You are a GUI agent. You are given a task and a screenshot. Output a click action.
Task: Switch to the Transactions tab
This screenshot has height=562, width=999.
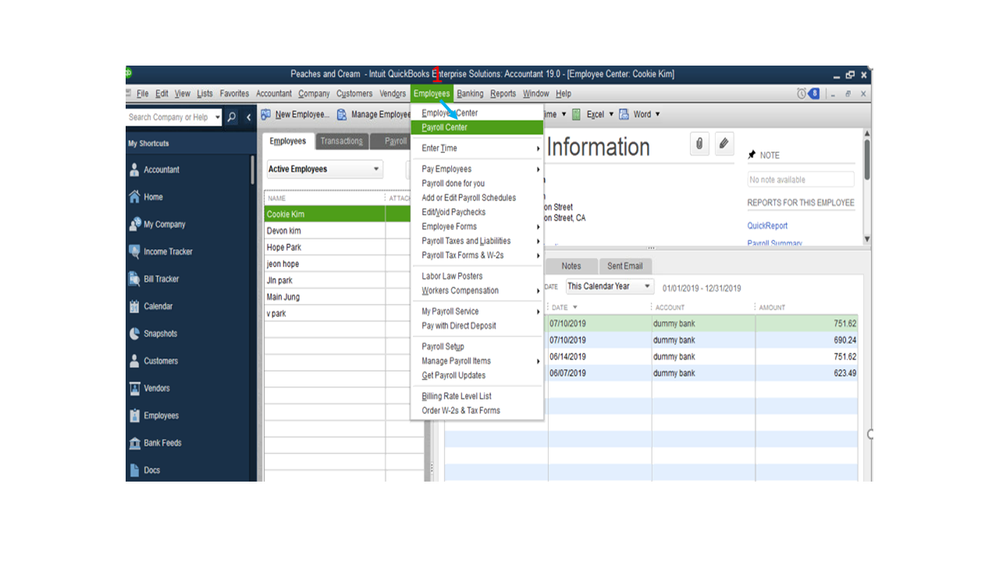click(x=341, y=141)
